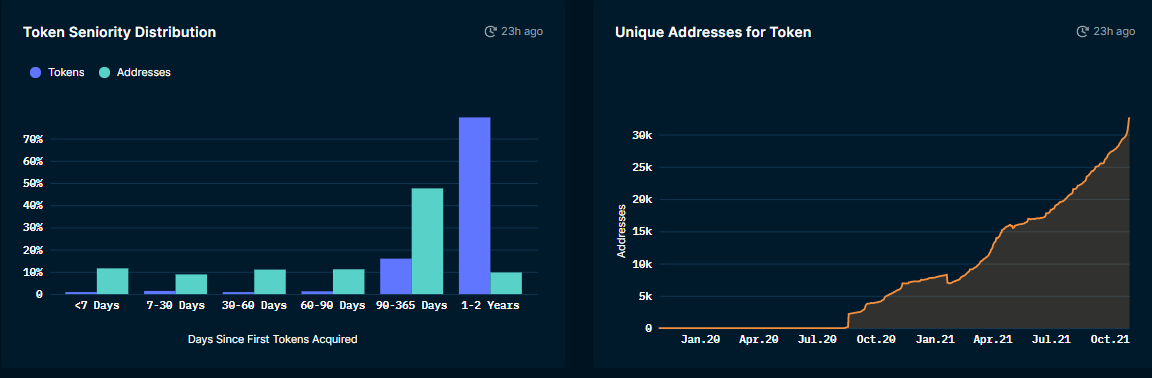Image resolution: width=1152 pixels, height=378 pixels.
Task: Click the '90-365 Days' axis label
Action: click(x=411, y=305)
